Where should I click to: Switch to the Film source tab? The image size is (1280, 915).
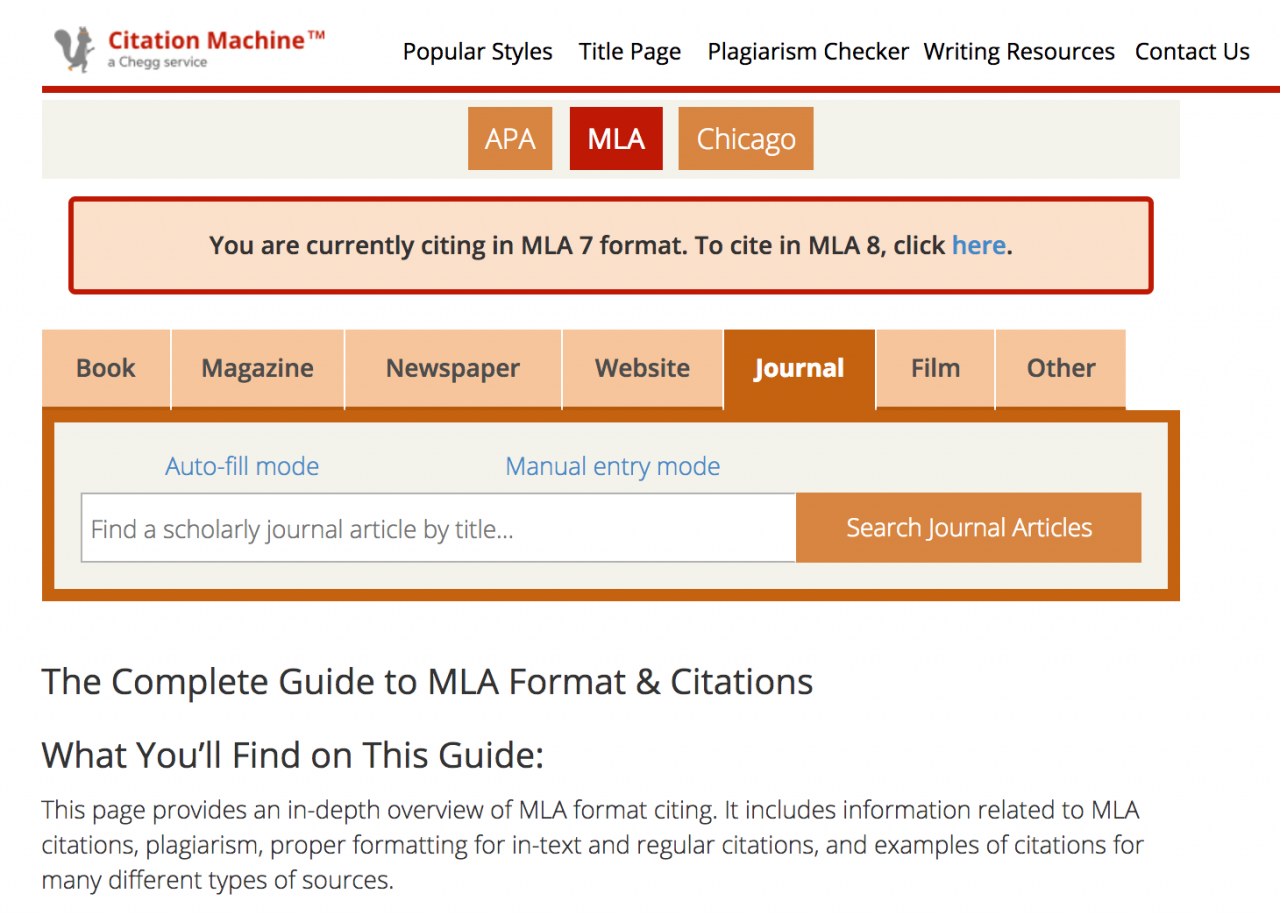coord(936,369)
